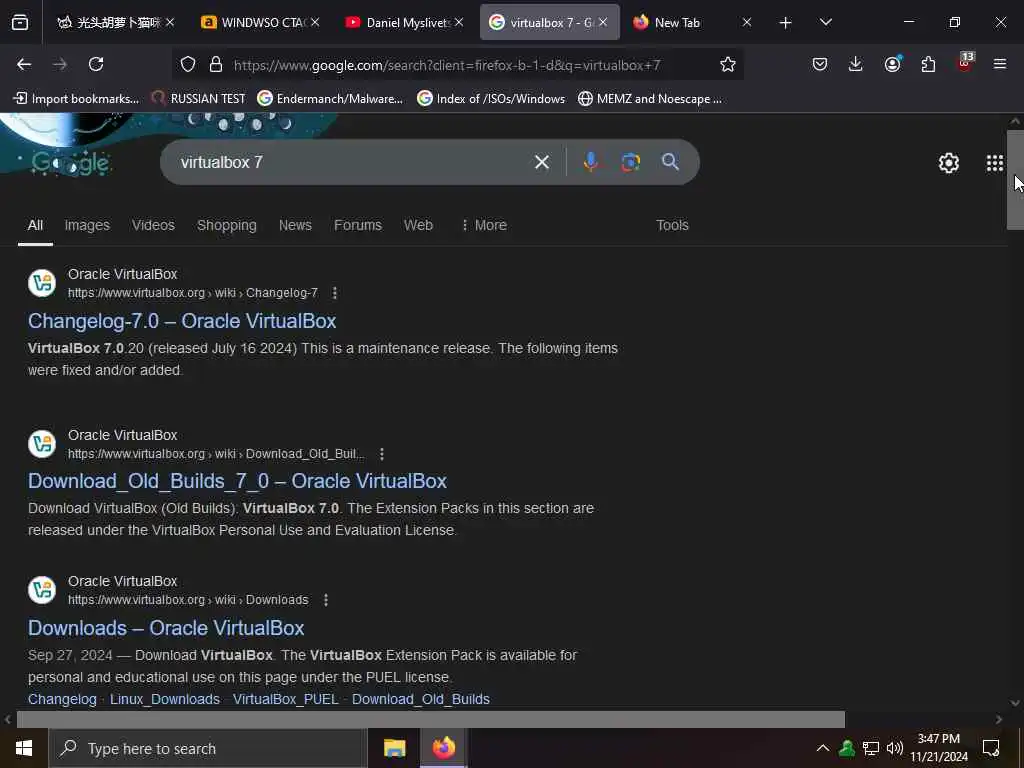Image resolution: width=1024 pixels, height=768 pixels.
Task: Click the Google search text field
Action: coord(353,162)
